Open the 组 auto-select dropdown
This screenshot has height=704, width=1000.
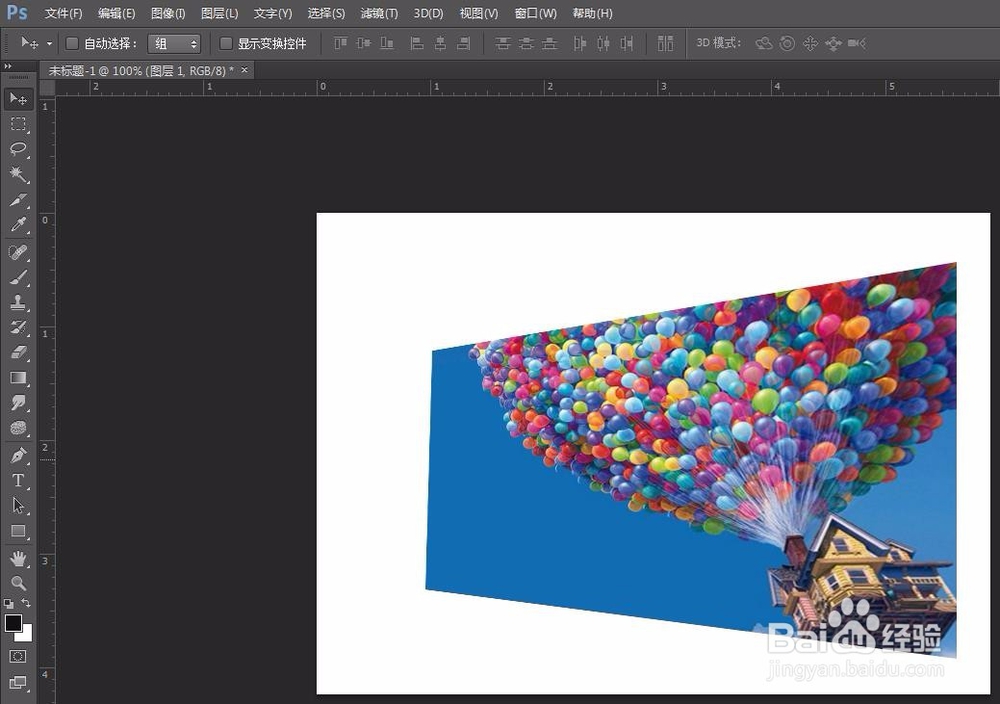tap(174, 43)
